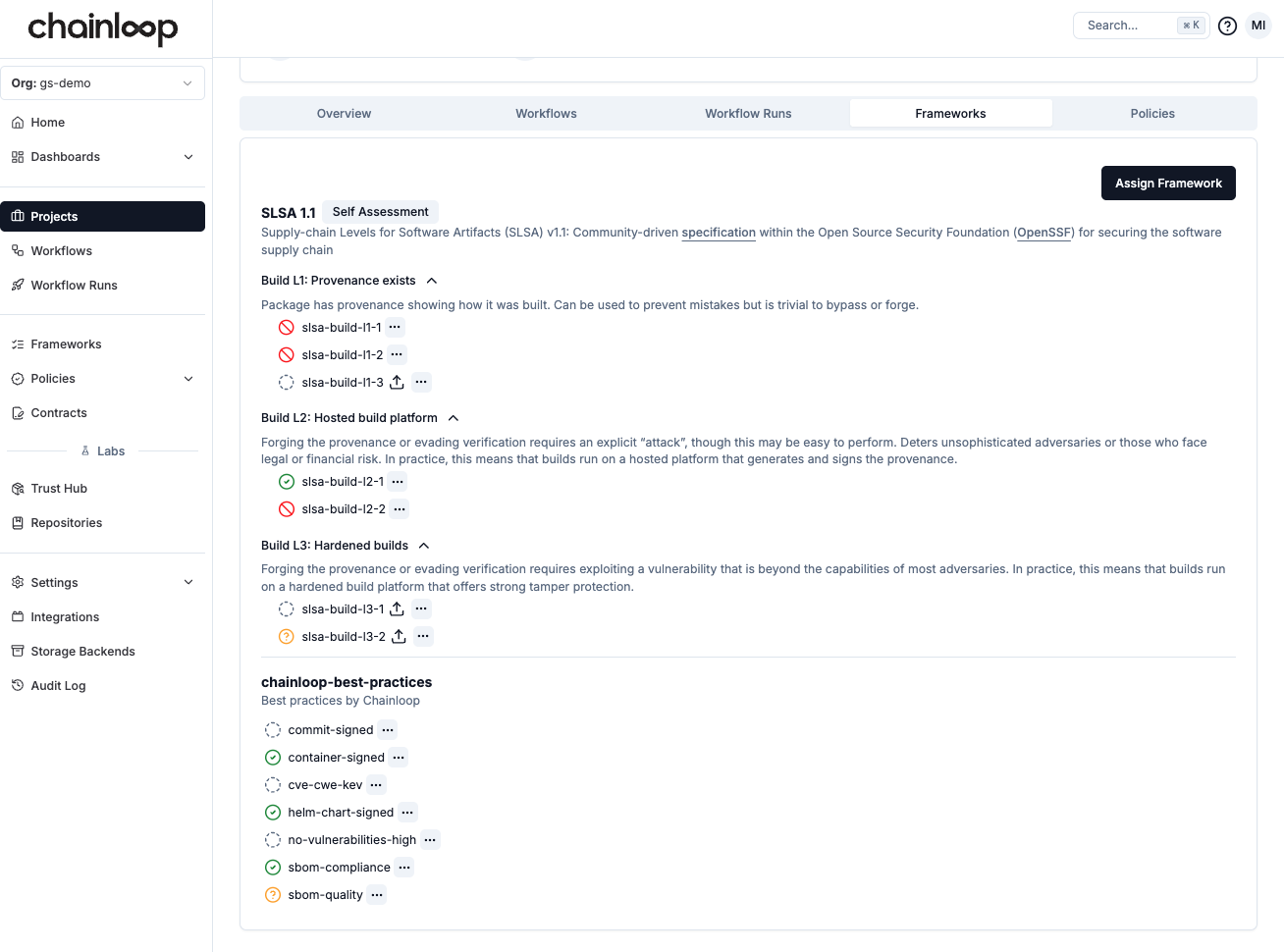This screenshot has width=1284, height=952.
Task: Click the sbom-compliance requirement name
Action: (x=339, y=868)
